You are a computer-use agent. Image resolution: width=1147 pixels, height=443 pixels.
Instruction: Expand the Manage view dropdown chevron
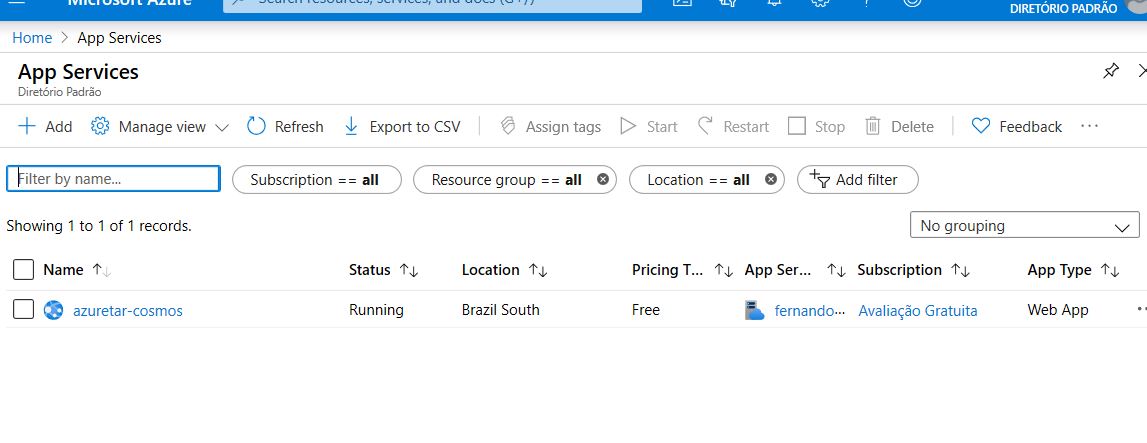tap(222, 128)
